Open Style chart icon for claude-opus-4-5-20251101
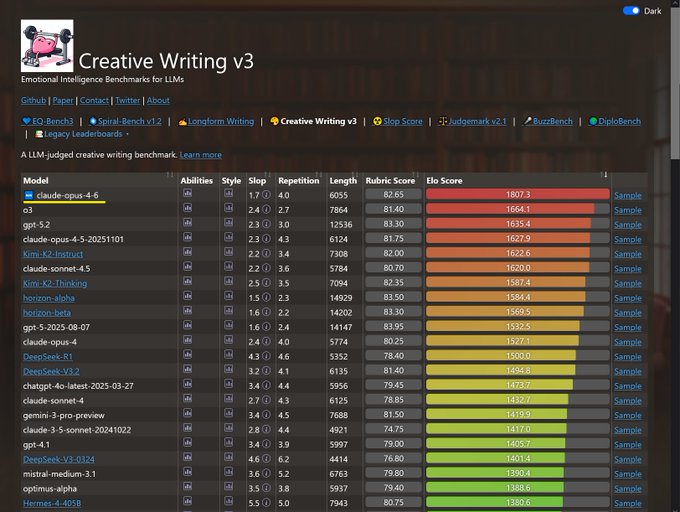 point(229,237)
